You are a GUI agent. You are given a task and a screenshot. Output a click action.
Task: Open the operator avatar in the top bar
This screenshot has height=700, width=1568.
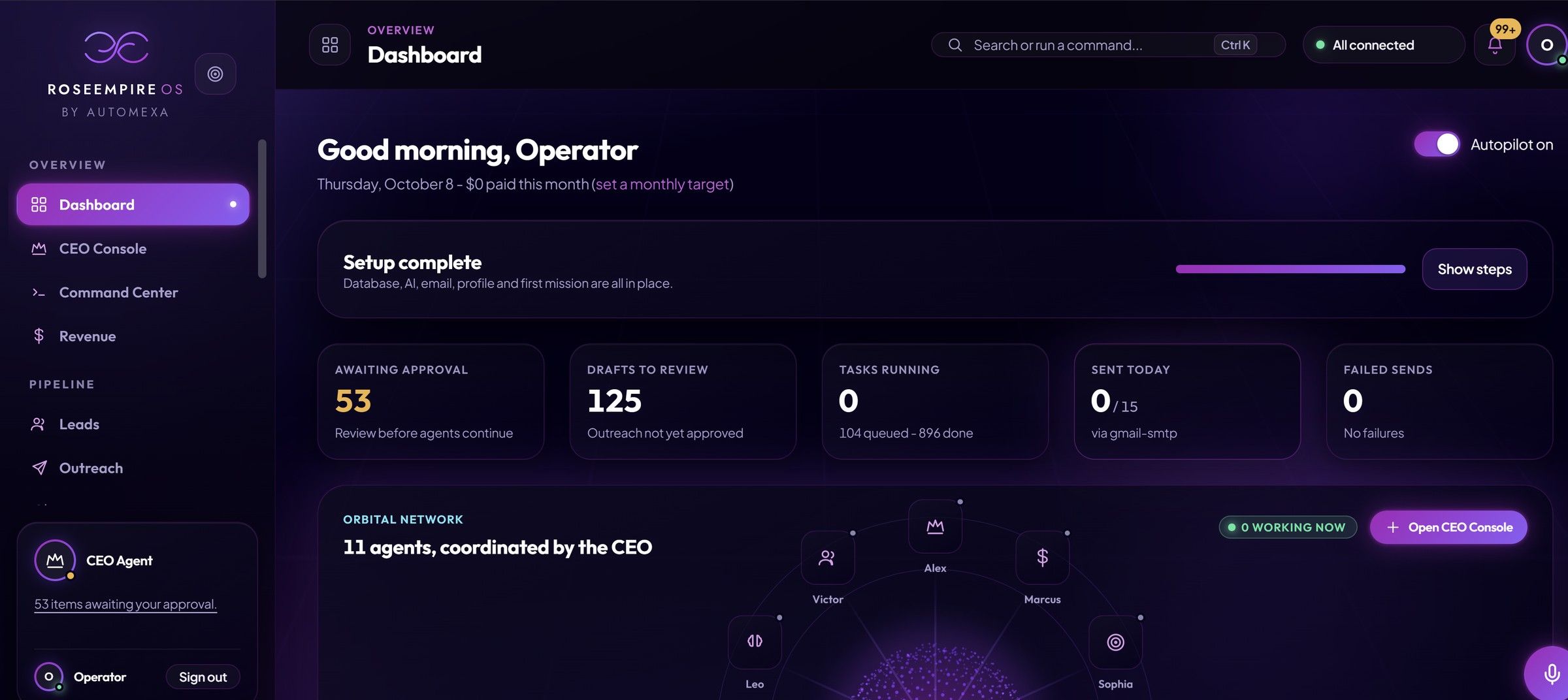[x=1546, y=44]
